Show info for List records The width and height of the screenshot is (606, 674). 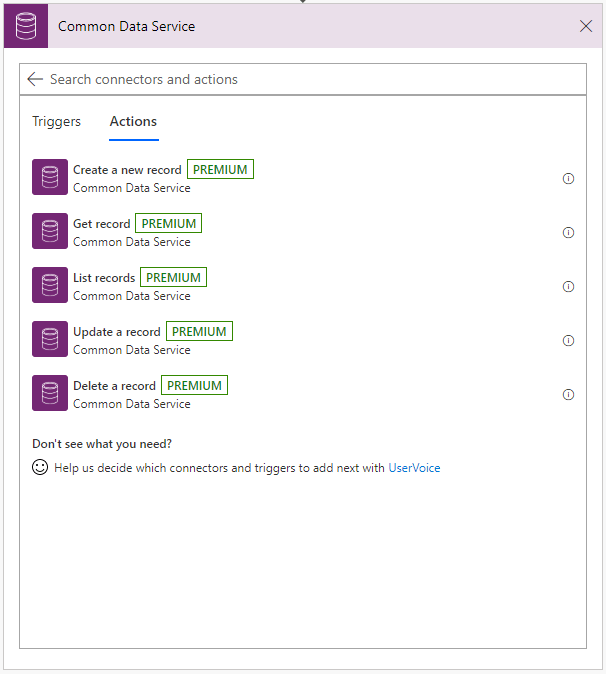tap(568, 287)
